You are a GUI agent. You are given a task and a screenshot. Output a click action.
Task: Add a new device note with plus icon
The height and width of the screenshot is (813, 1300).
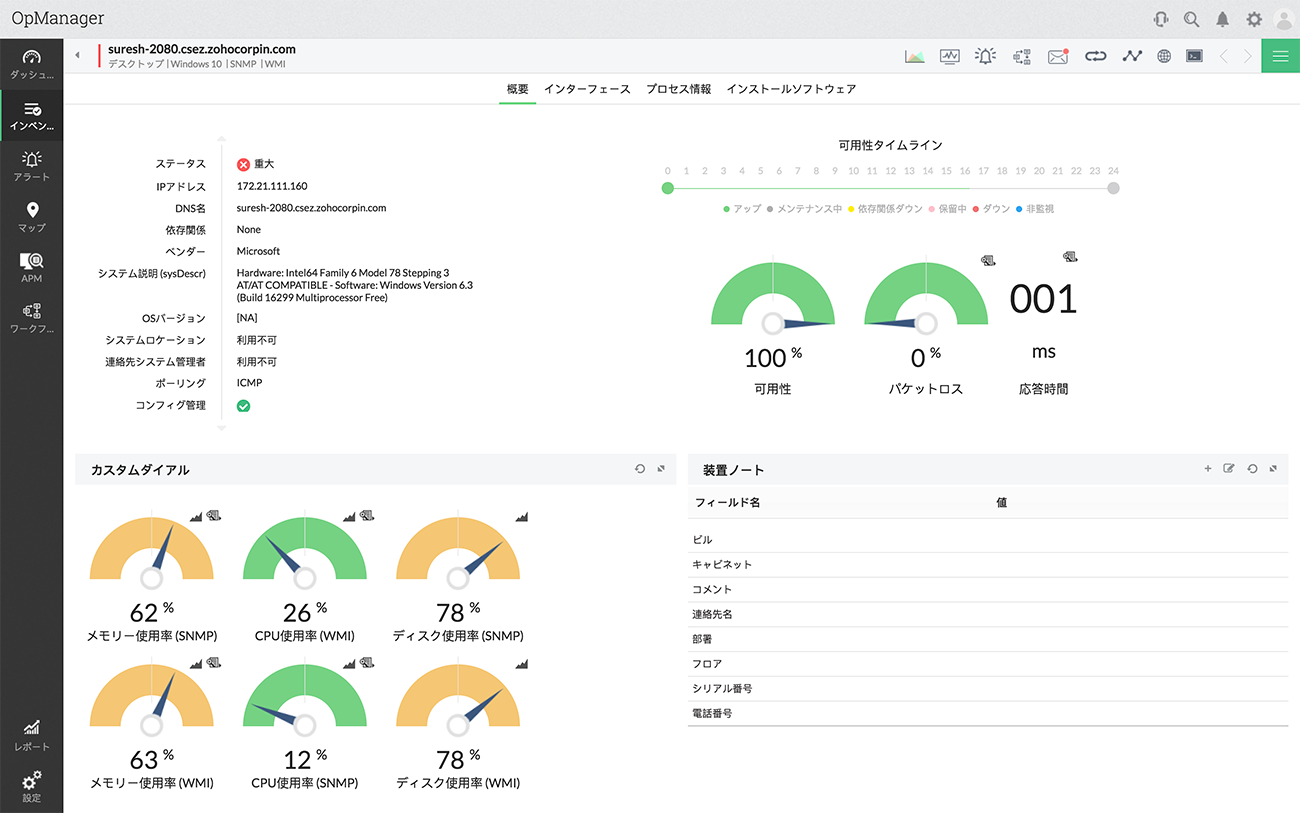coord(1208,468)
